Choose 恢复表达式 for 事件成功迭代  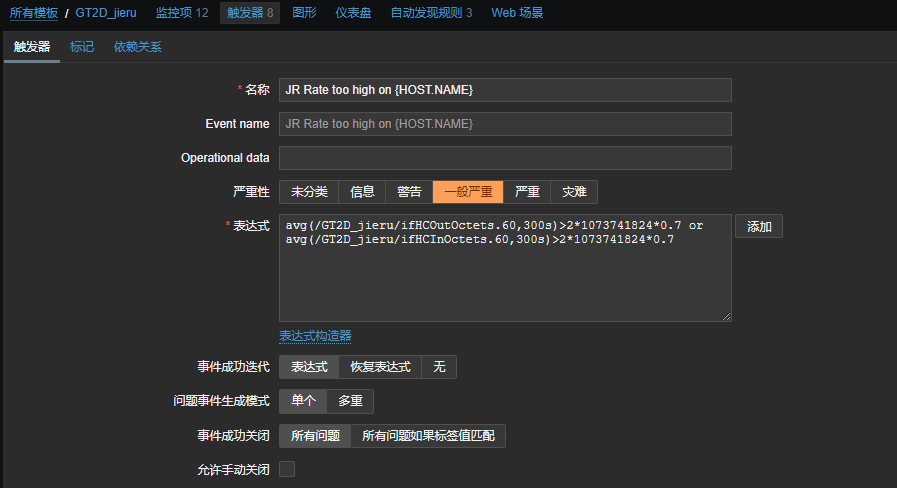coord(380,367)
